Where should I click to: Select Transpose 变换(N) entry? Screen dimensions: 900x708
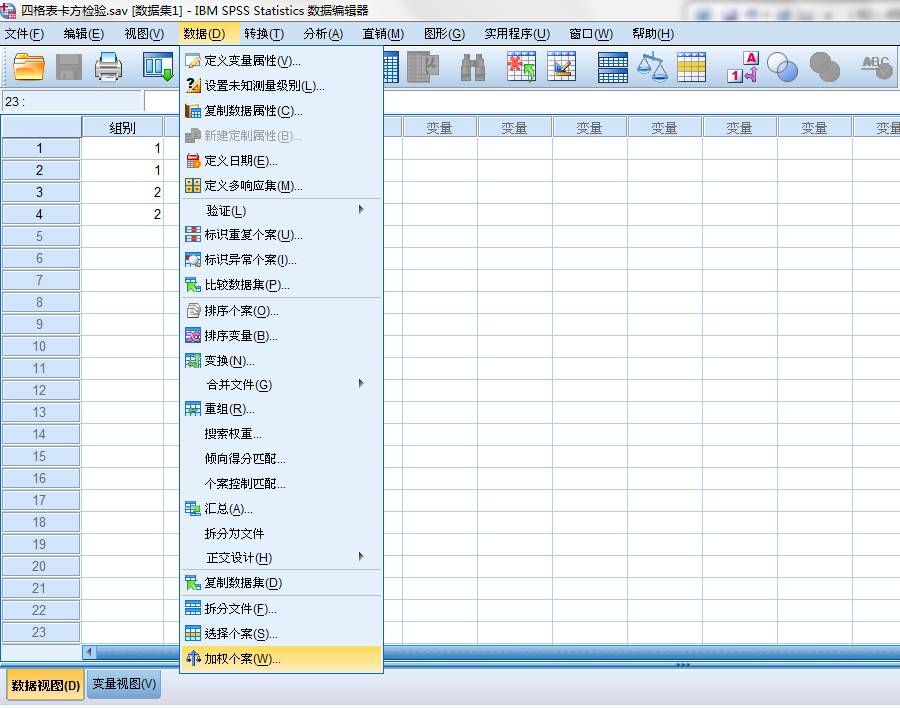coord(281,361)
